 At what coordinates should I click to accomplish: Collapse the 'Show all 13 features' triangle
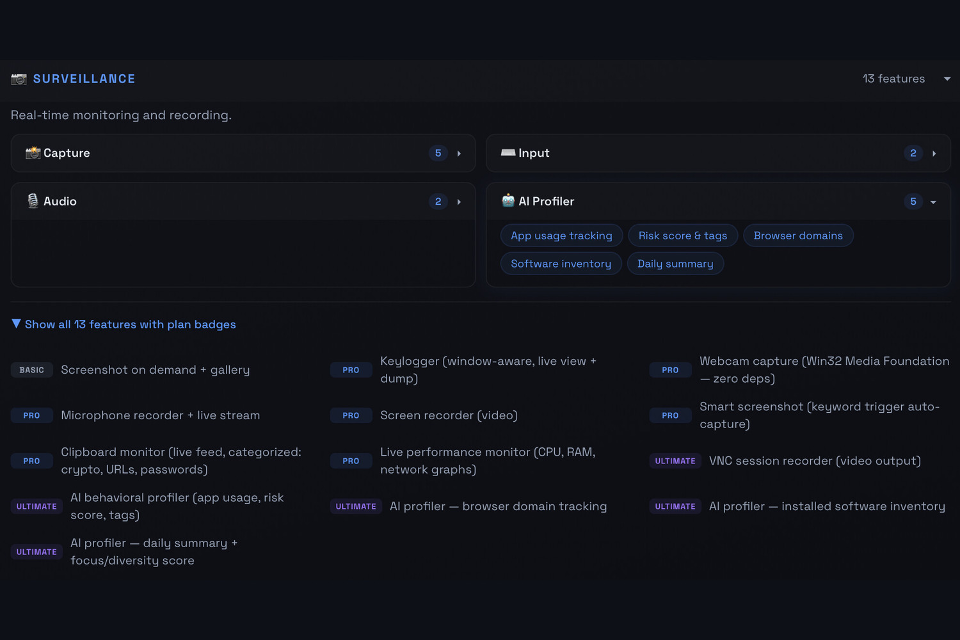pyautogui.click(x=17, y=323)
